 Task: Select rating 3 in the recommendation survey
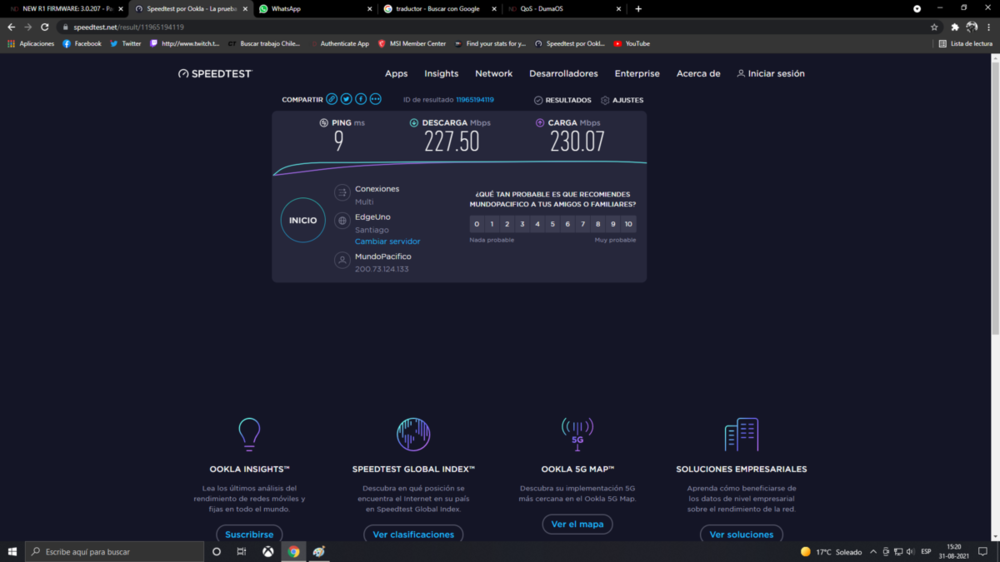point(522,224)
